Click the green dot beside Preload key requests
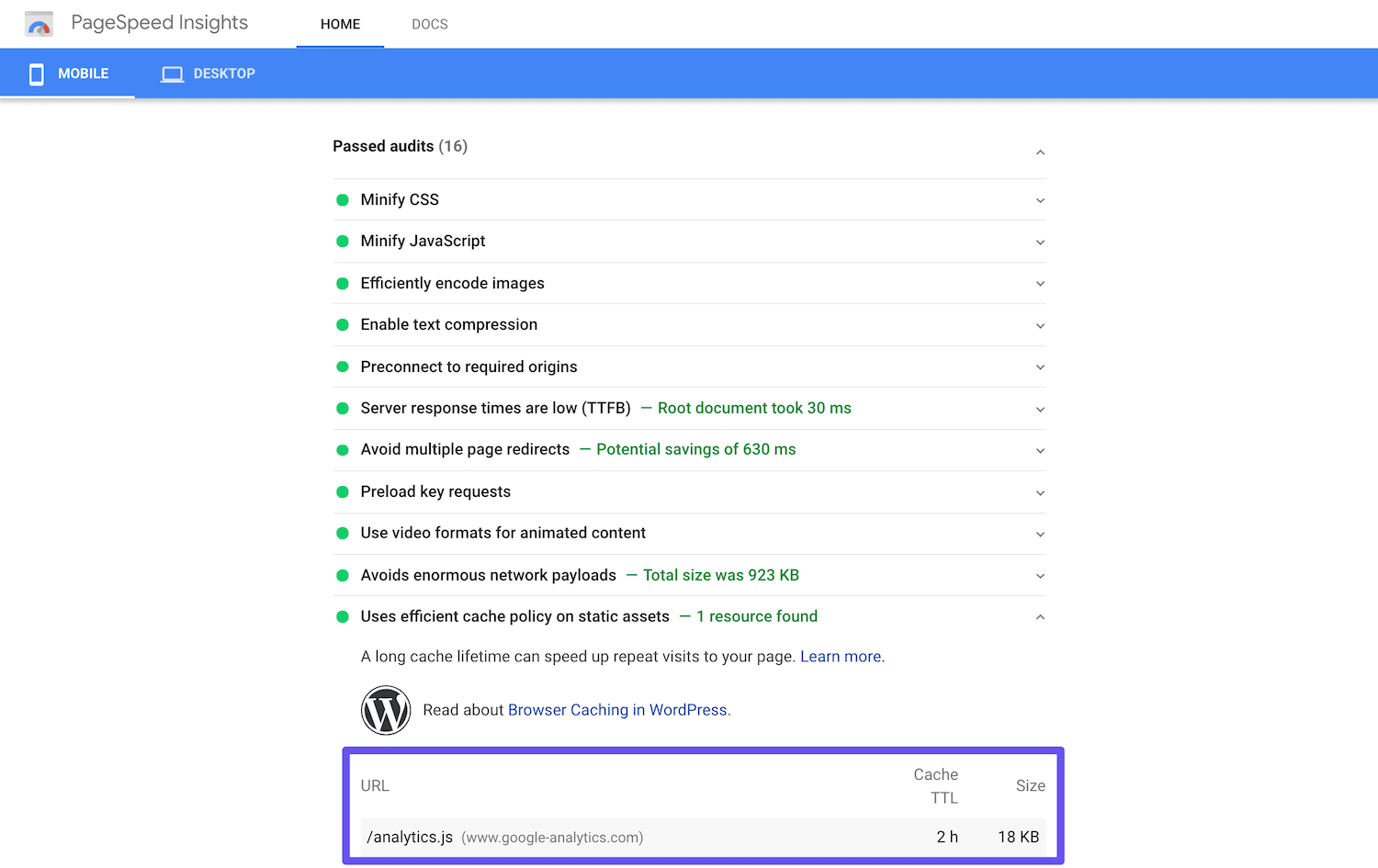Viewport: 1378px width, 868px height. pyautogui.click(x=342, y=491)
